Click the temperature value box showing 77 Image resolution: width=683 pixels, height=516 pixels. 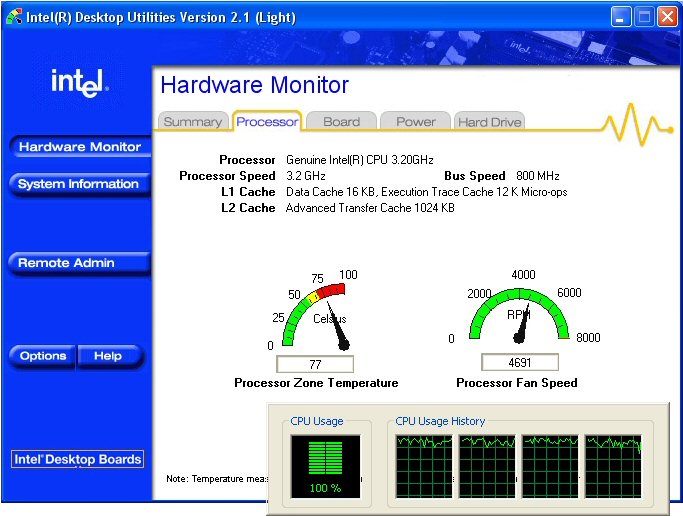[x=315, y=365]
